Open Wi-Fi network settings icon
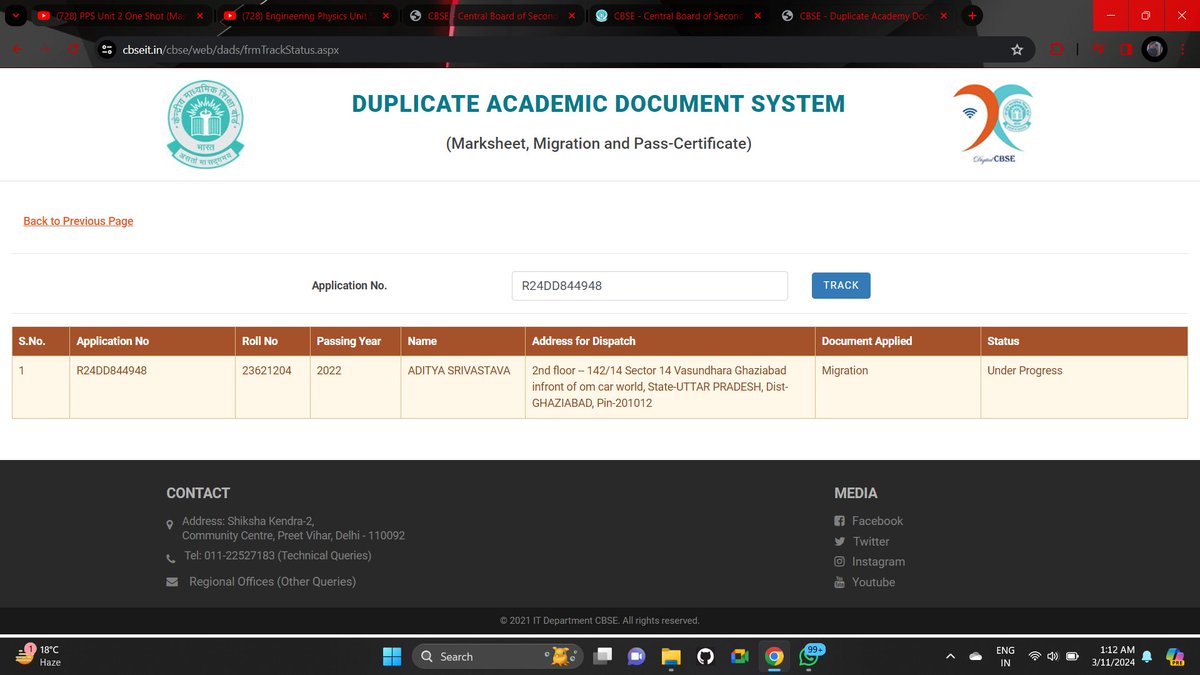The height and width of the screenshot is (675, 1200). (x=1034, y=656)
